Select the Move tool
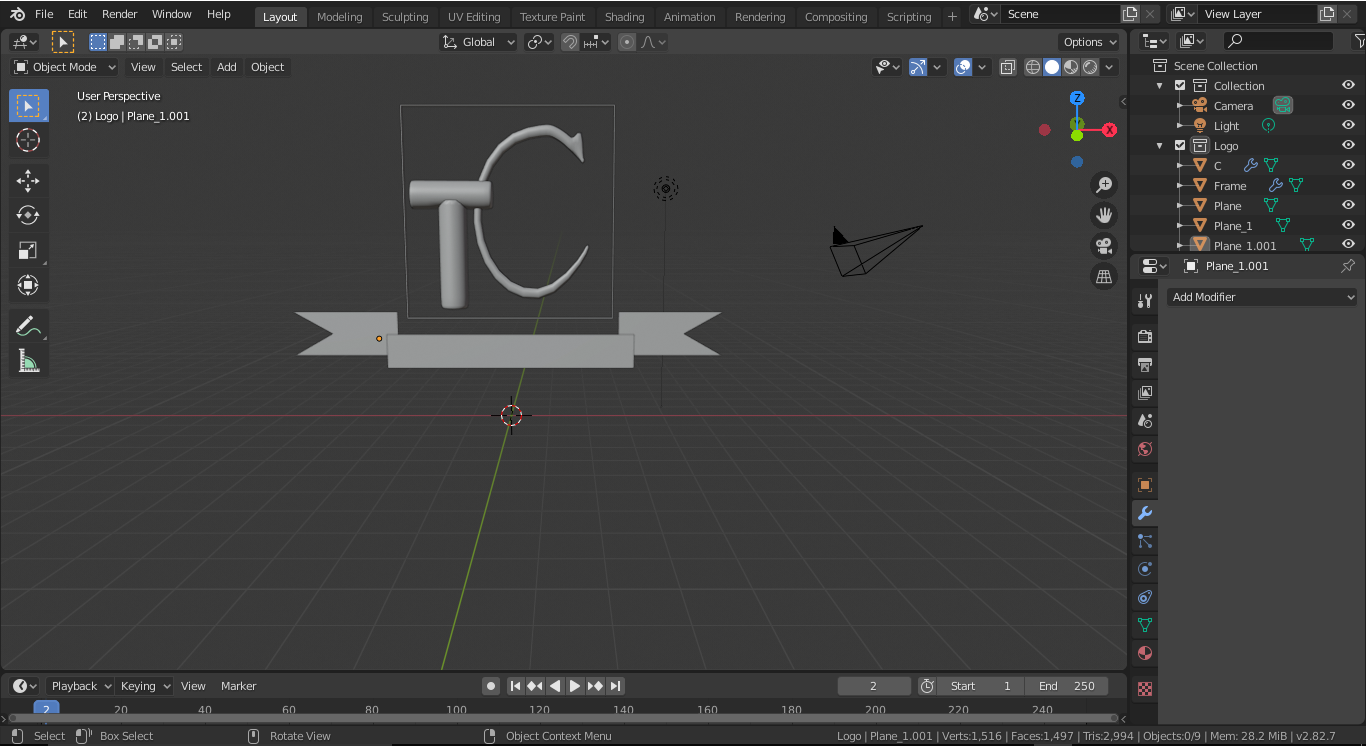Screen dimensions: 1366x746 pyautogui.click(x=28, y=180)
